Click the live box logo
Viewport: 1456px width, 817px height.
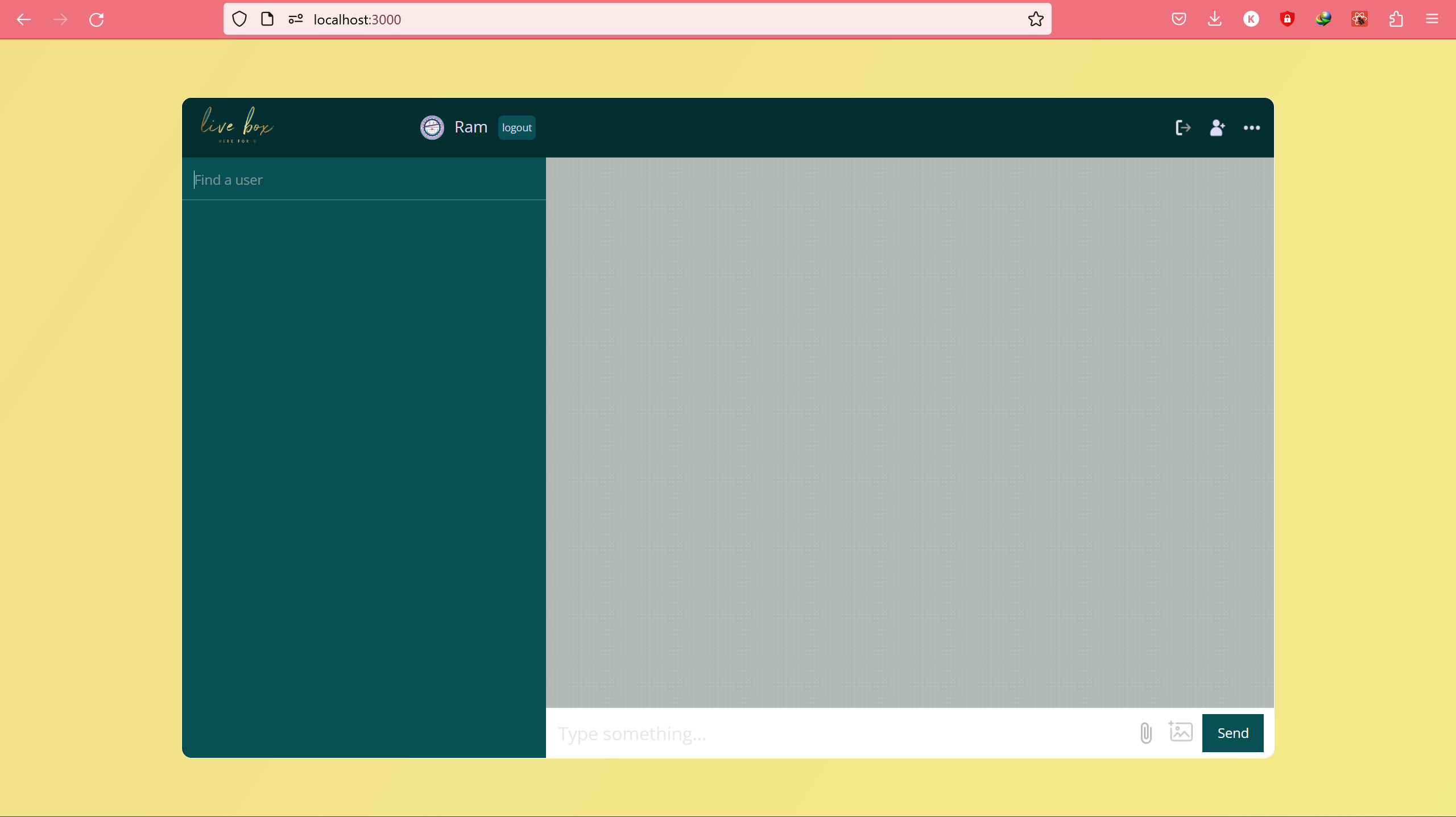(x=237, y=125)
